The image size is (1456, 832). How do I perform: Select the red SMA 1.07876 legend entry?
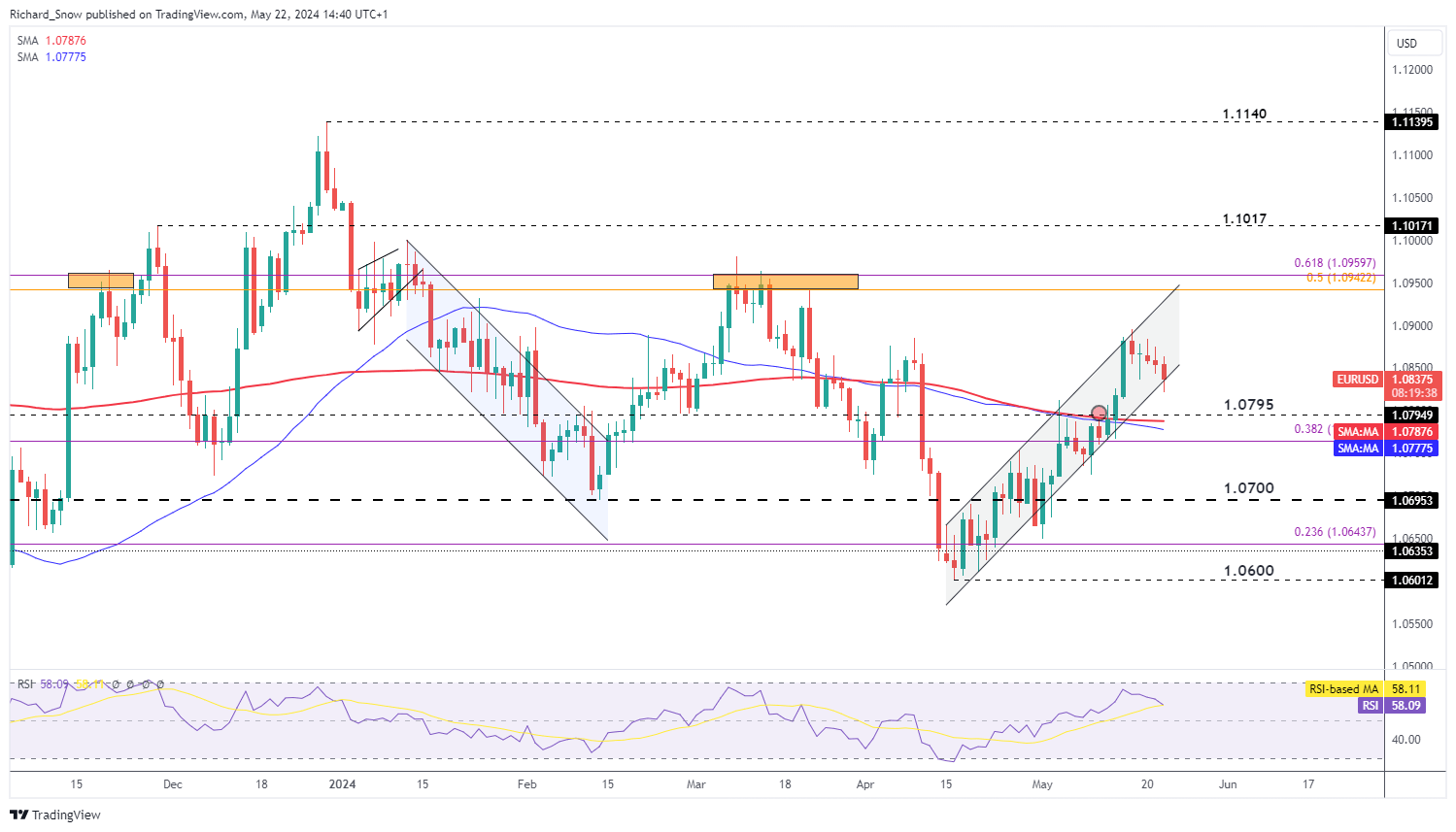pos(51,41)
